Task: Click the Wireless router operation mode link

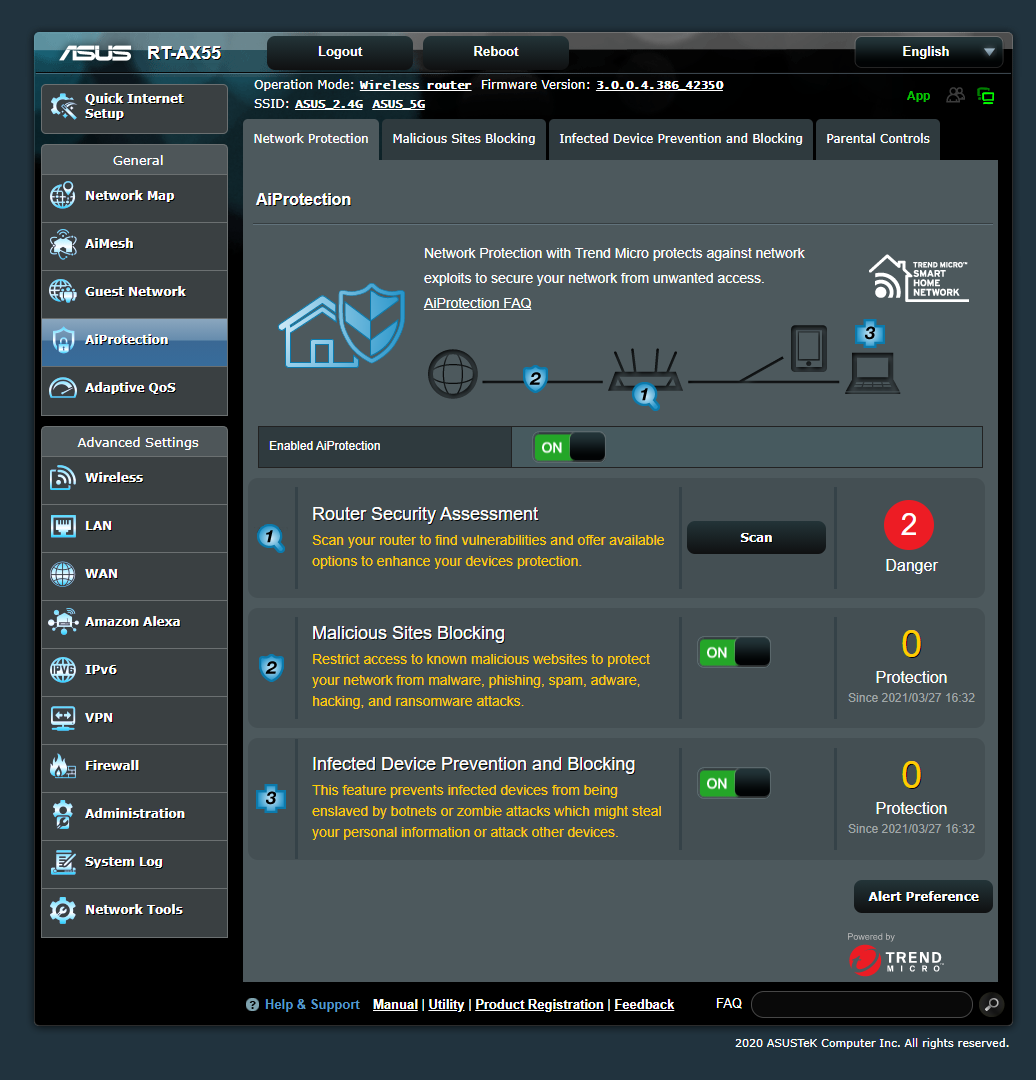Action: pos(415,85)
